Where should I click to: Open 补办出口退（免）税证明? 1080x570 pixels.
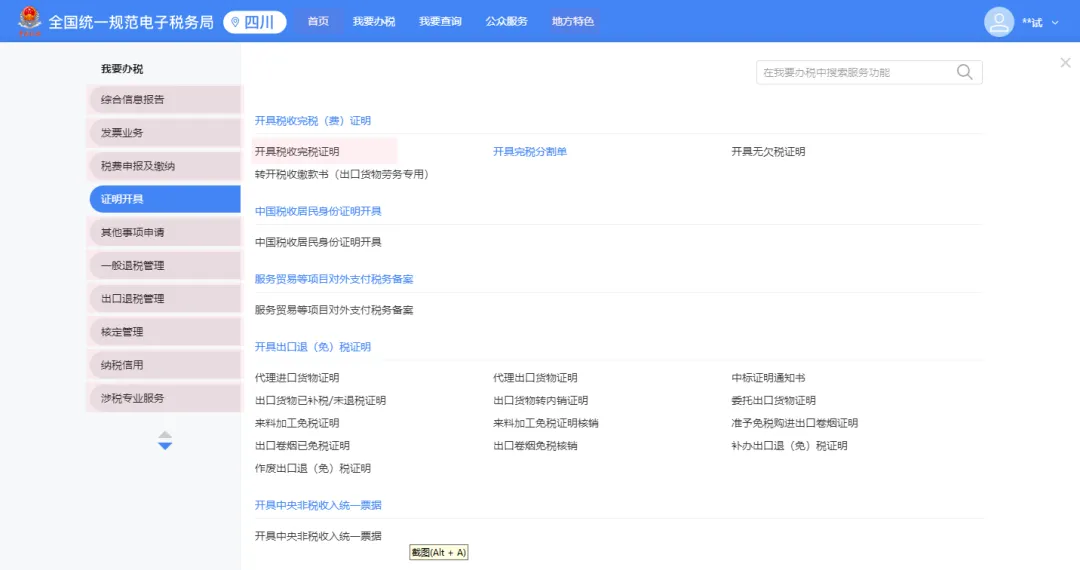(789, 445)
